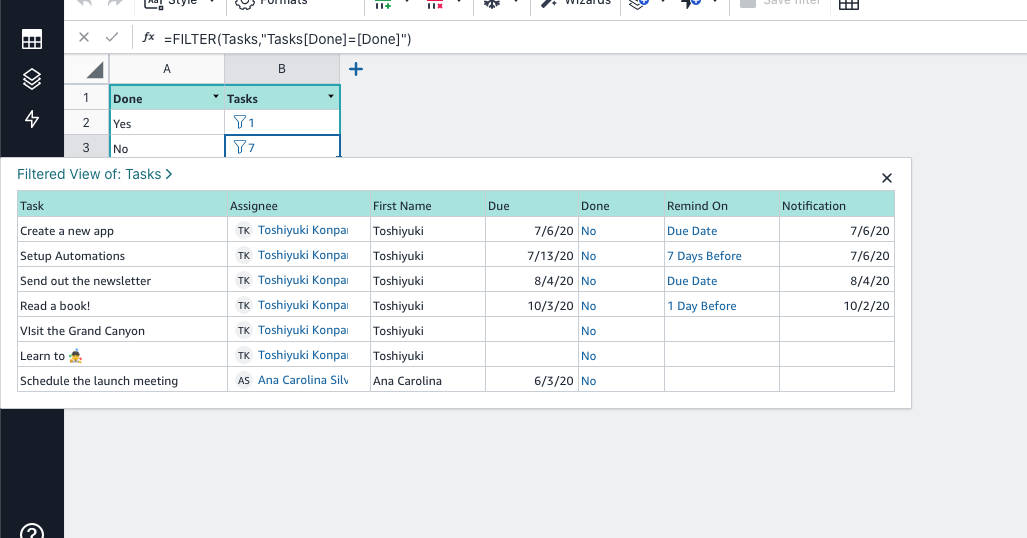Open the filter result showing 1
Screen dimensions: 1027x538
point(244,123)
